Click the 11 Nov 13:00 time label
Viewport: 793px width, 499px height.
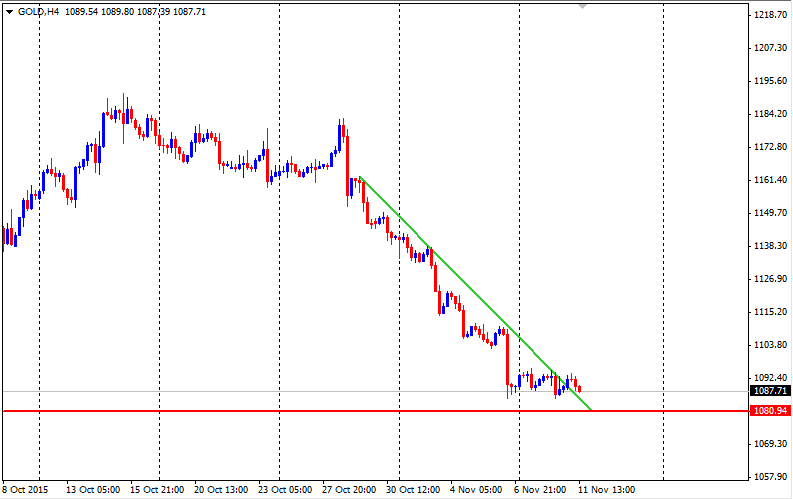click(606, 489)
